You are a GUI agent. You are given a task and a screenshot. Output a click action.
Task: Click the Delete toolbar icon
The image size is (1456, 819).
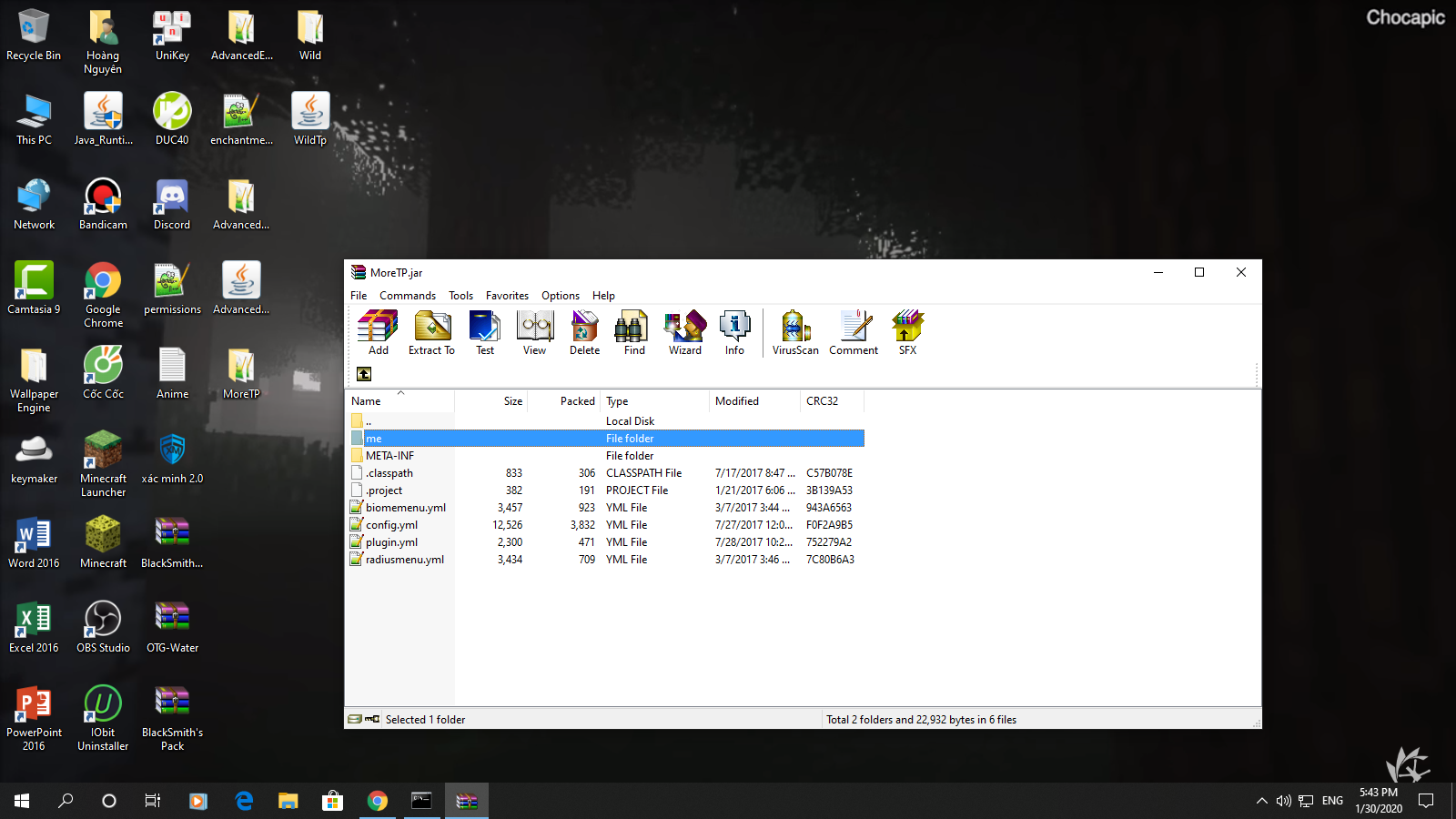click(x=584, y=332)
